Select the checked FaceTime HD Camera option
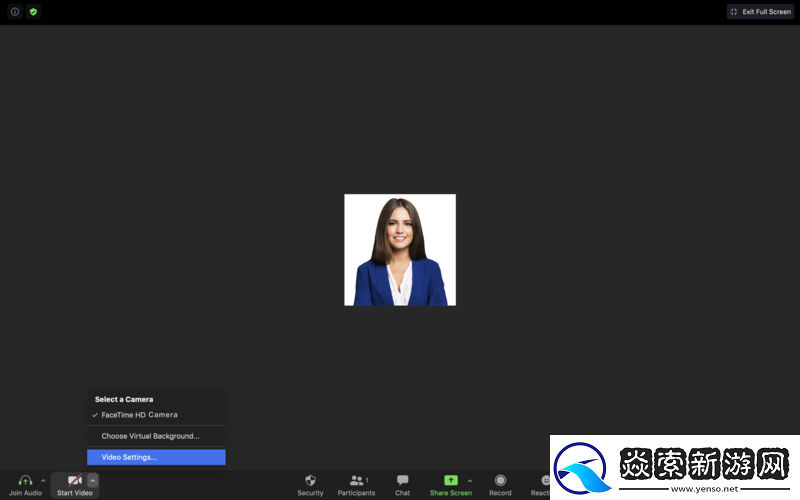Image resolution: width=800 pixels, height=500 pixels. click(139, 415)
